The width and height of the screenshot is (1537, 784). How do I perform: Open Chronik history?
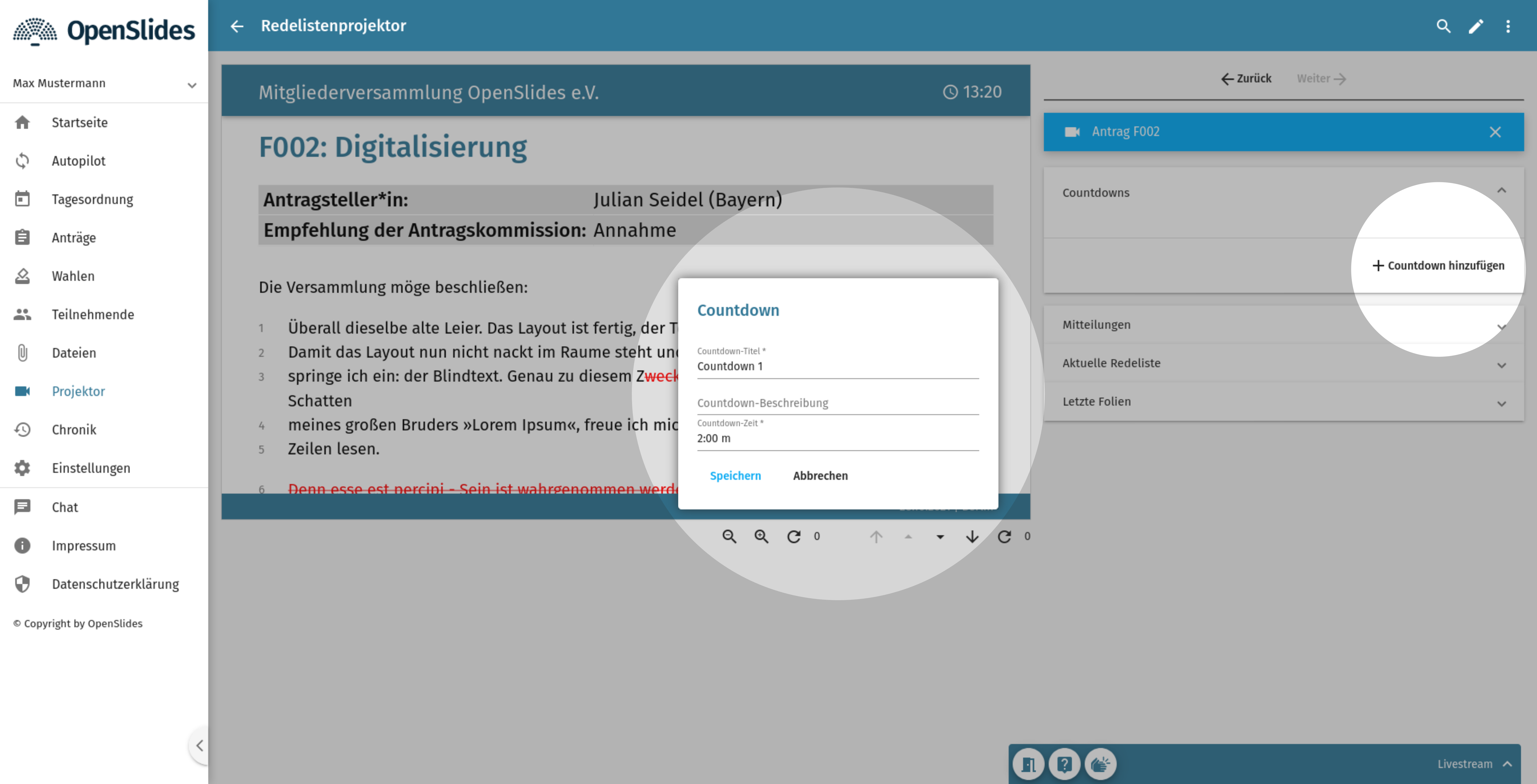point(104,430)
